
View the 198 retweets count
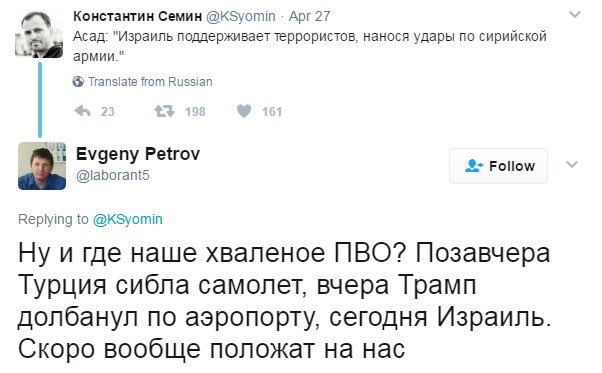[195, 112]
